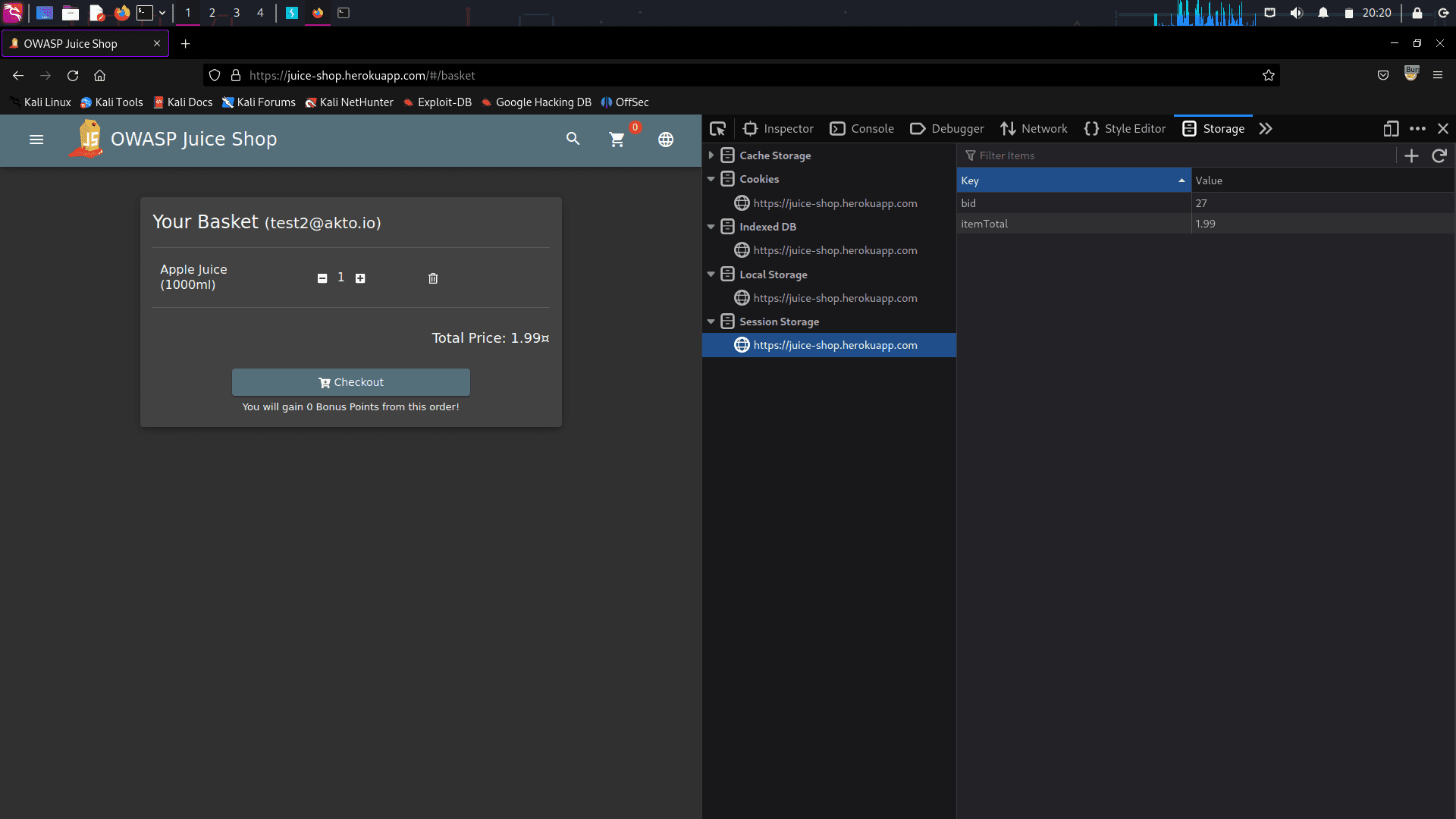This screenshot has width=1456, height=819.
Task: Collapse the Session Storage tree node
Action: tap(711, 322)
